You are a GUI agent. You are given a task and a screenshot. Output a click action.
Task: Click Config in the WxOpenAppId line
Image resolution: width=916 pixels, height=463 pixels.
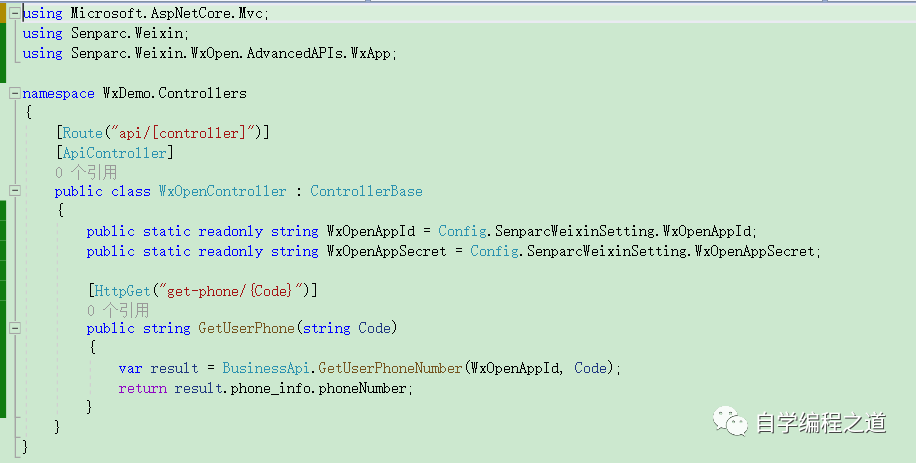point(462,231)
